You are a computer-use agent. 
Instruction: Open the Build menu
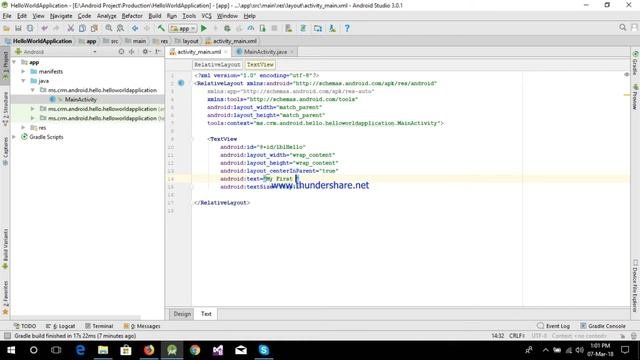tap(155, 16)
